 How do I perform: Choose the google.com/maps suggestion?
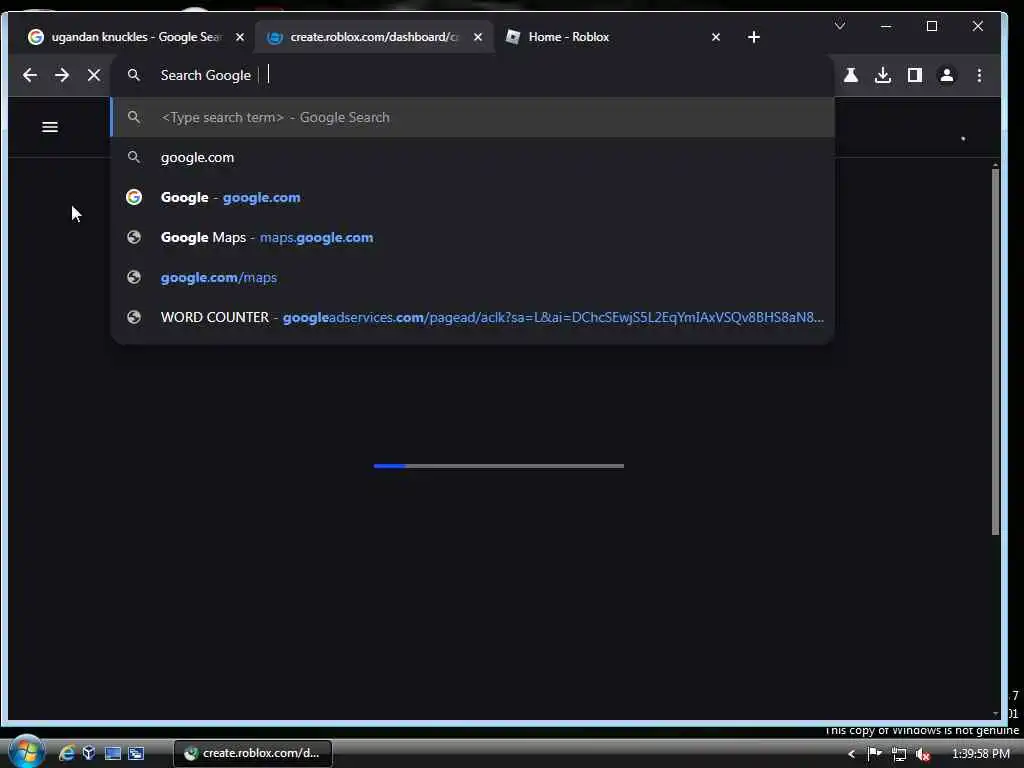(x=473, y=278)
